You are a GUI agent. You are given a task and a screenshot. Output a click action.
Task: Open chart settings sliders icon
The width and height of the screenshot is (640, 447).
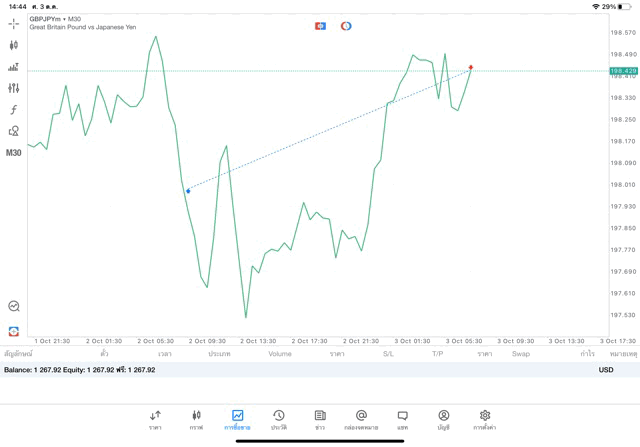(x=13, y=89)
